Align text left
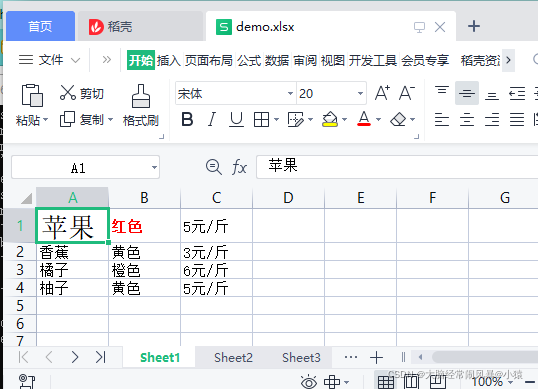This screenshot has height=389, width=538. [x=442, y=120]
